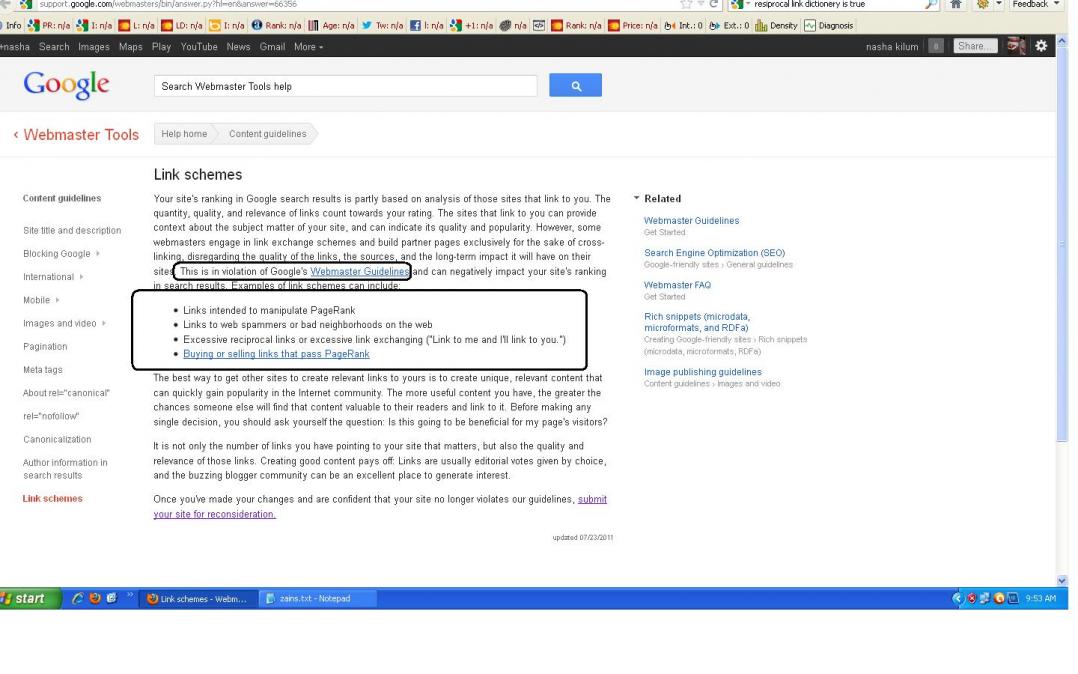This screenshot has width=1078, height=674.
Task: Collapse the Related section triangle
Action: pos(637,198)
